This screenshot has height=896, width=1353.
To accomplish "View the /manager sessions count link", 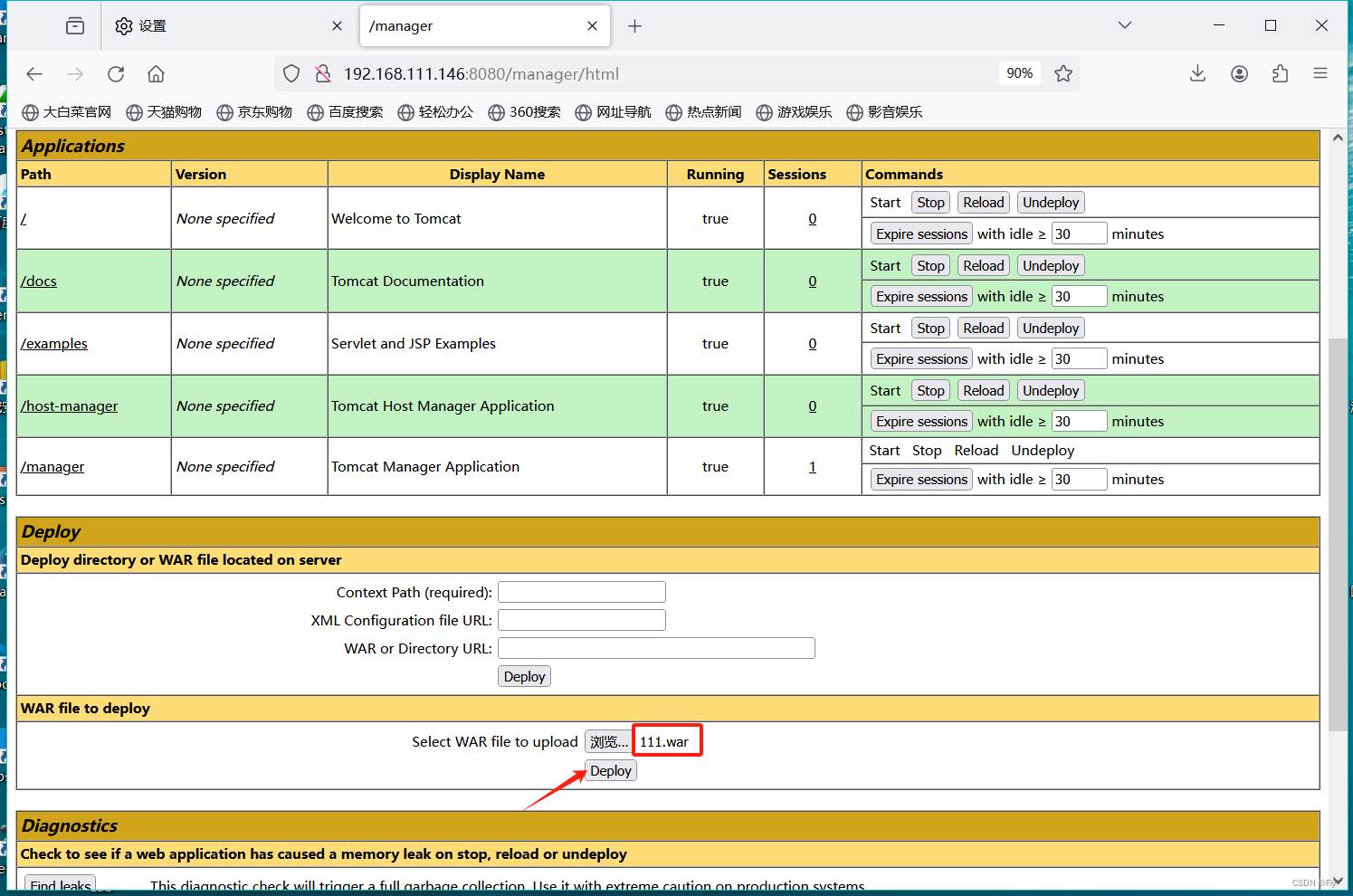I will (x=813, y=467).
